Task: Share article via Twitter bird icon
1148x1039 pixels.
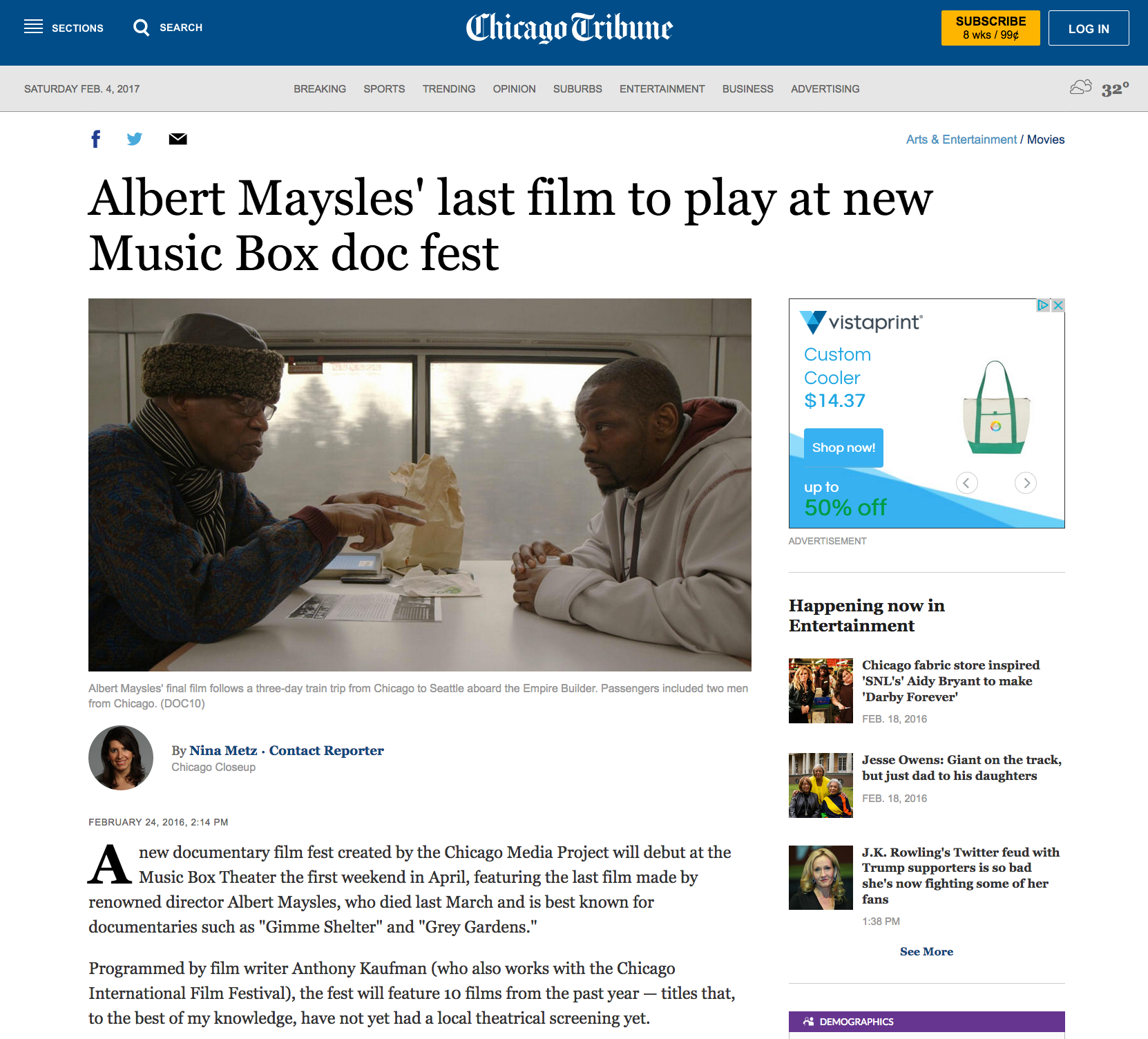Action: coord(135,139)
